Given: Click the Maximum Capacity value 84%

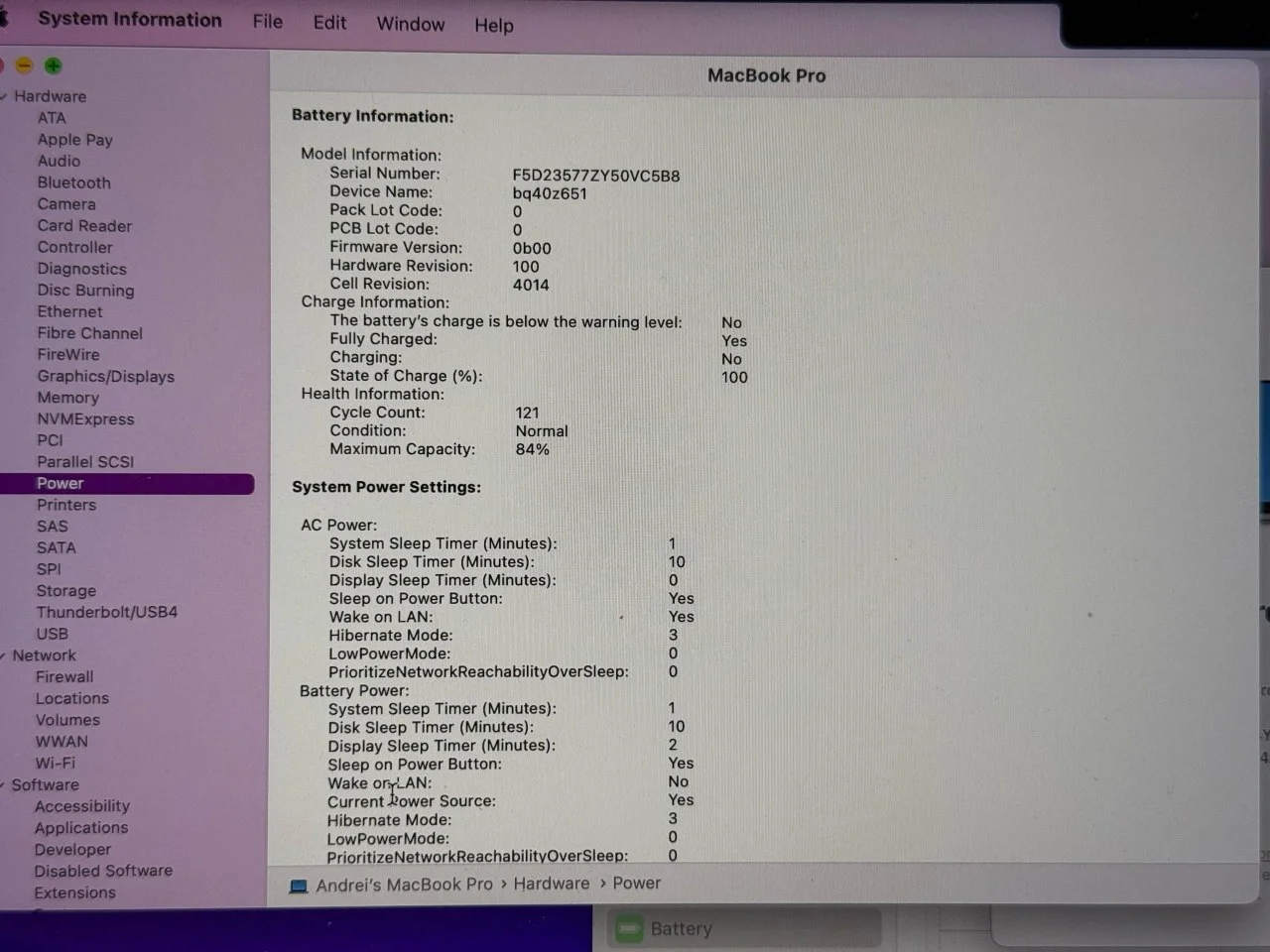Looking at the screenshot, I should [x=533, y=449].
